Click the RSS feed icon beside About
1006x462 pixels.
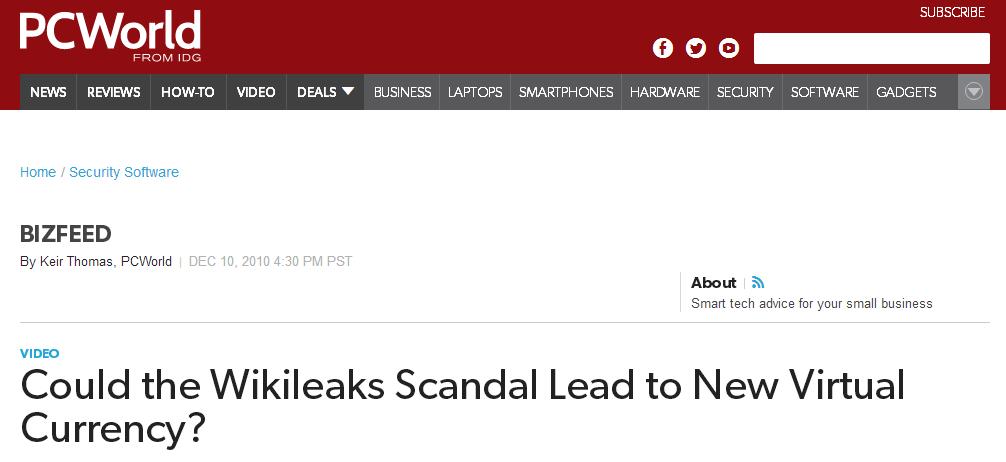(758, 283)
